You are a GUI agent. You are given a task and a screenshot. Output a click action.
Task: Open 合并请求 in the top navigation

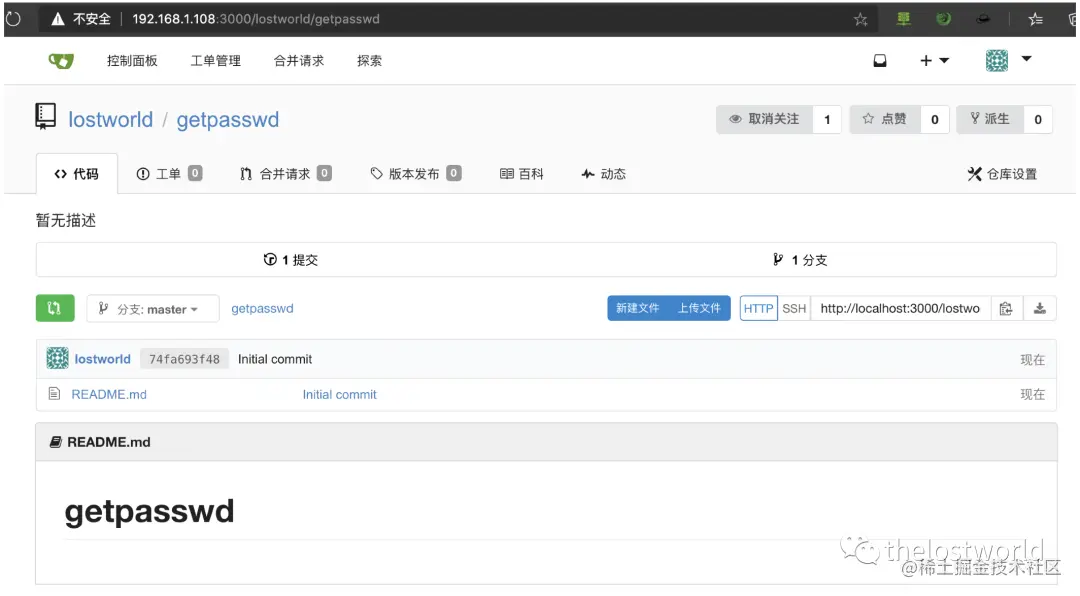point(299,61)
